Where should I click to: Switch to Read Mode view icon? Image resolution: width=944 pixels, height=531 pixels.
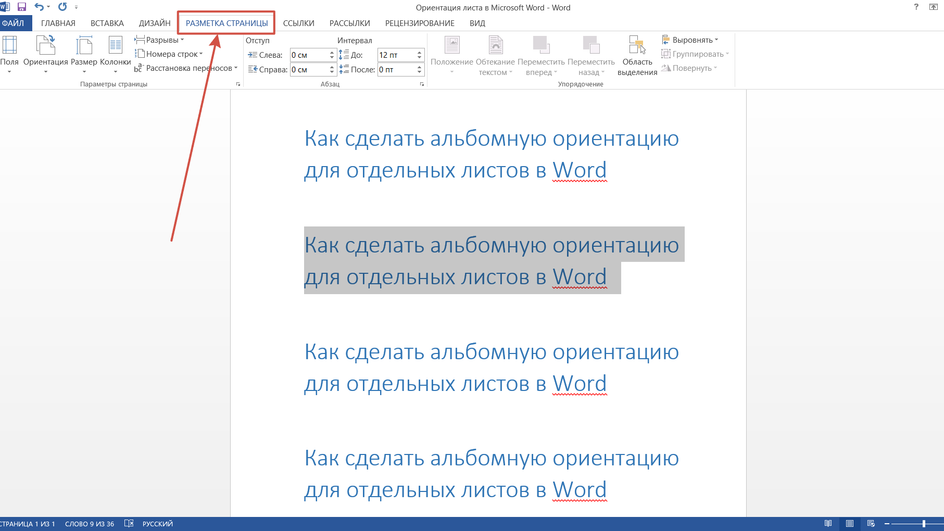828,524
